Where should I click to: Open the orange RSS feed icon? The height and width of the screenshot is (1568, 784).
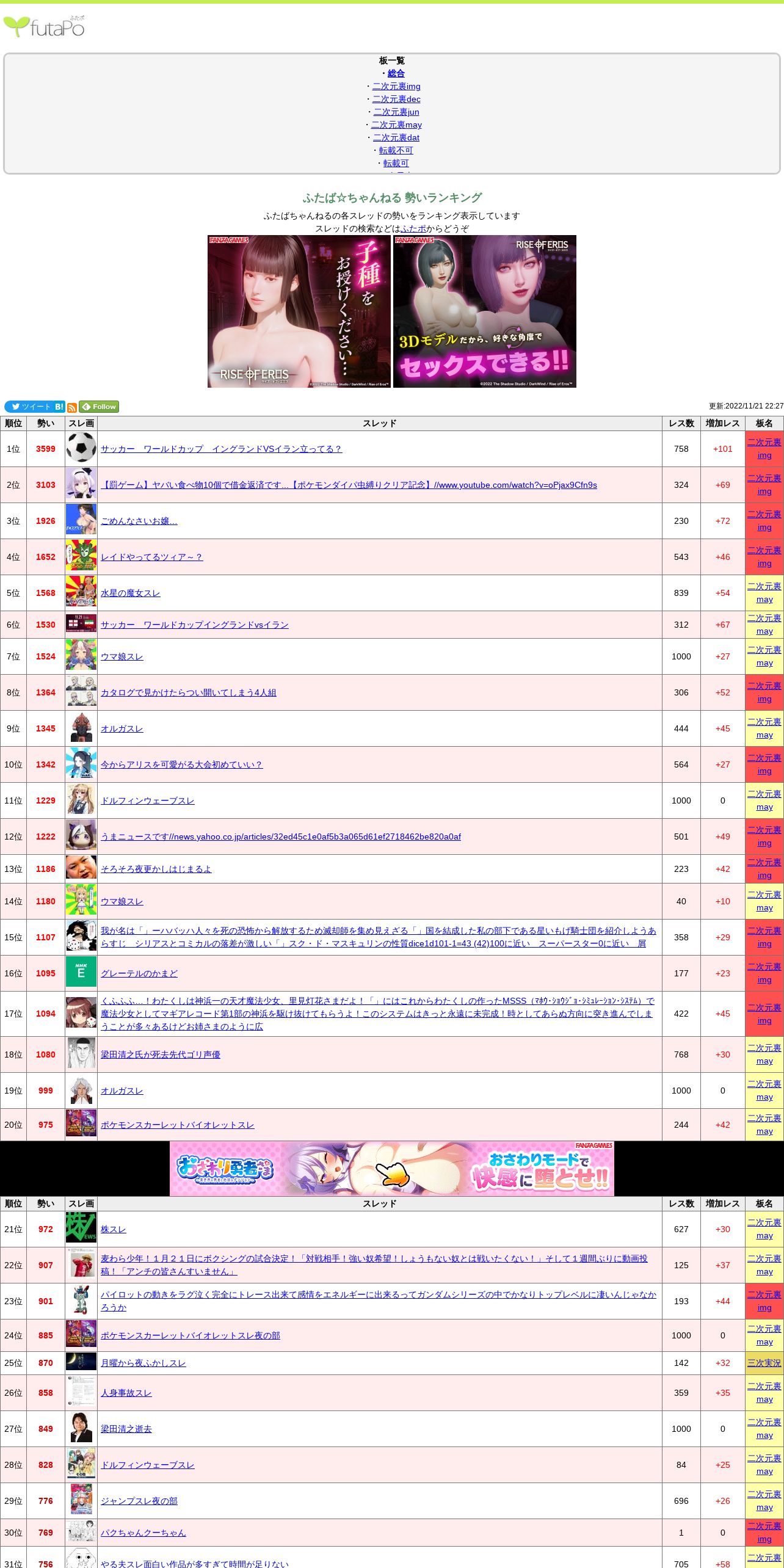(x=72, y=407)
